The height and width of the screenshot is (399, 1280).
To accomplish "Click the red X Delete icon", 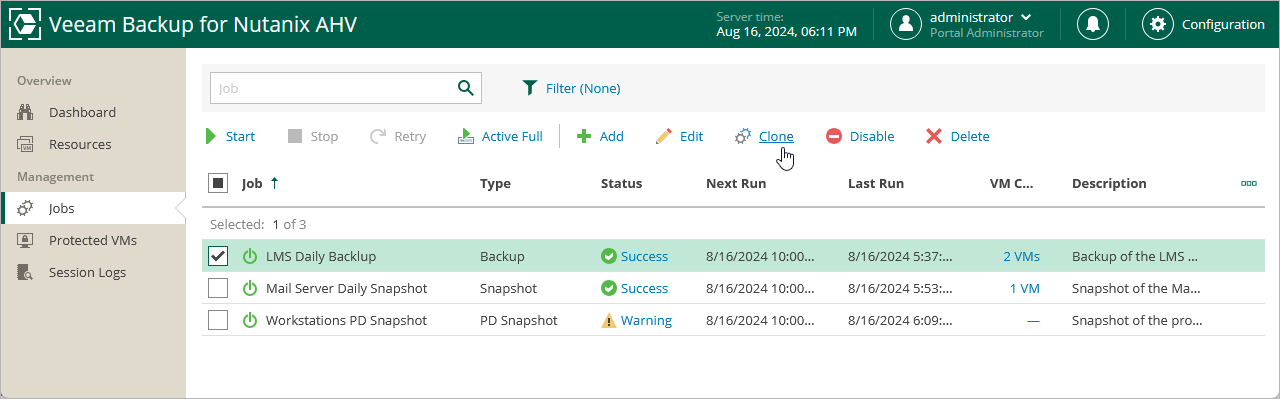I will click(x=934, y=136).
